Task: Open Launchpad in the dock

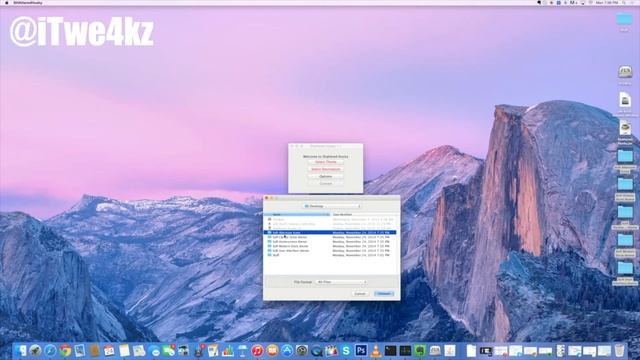Action: coord(35,350)
